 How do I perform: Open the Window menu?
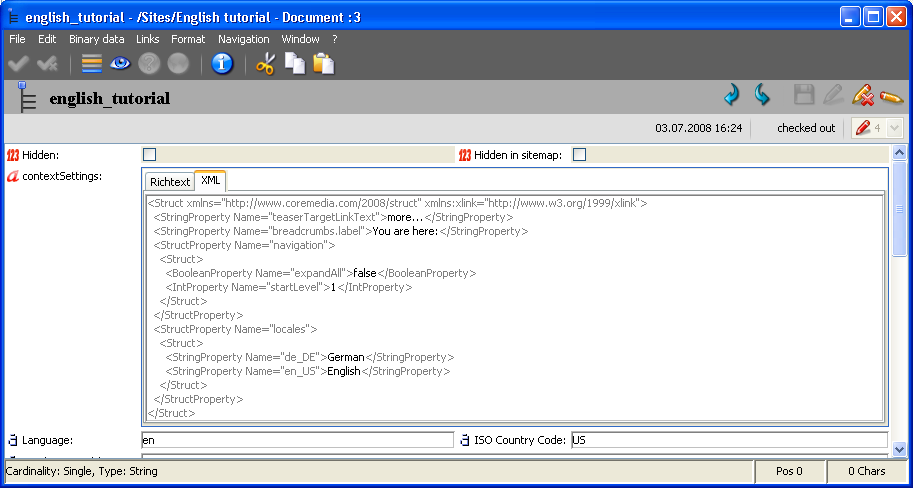click(300, 39)
